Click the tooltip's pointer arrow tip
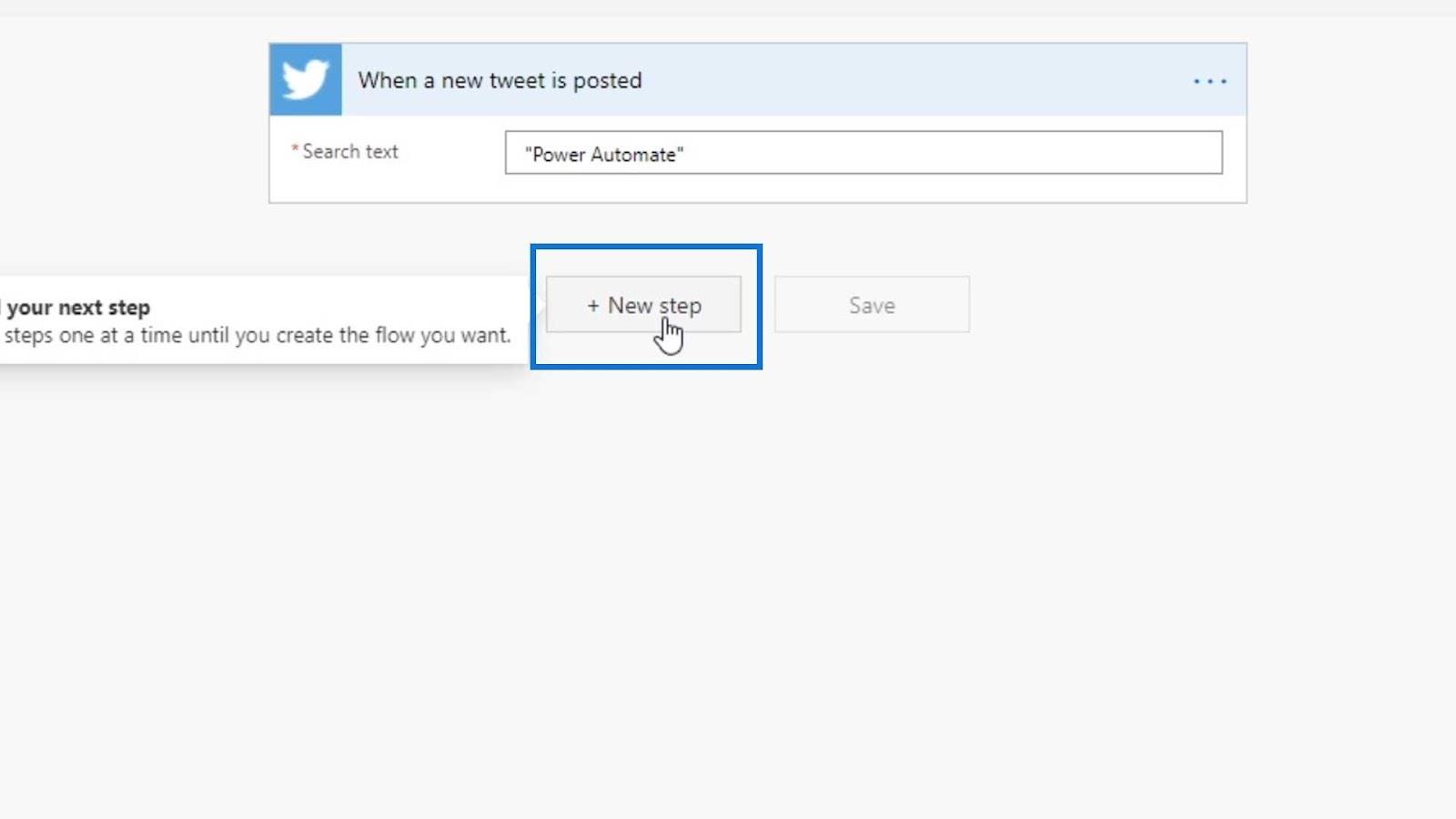This screenshot has width=1456, height=819. tap(538, 306)
